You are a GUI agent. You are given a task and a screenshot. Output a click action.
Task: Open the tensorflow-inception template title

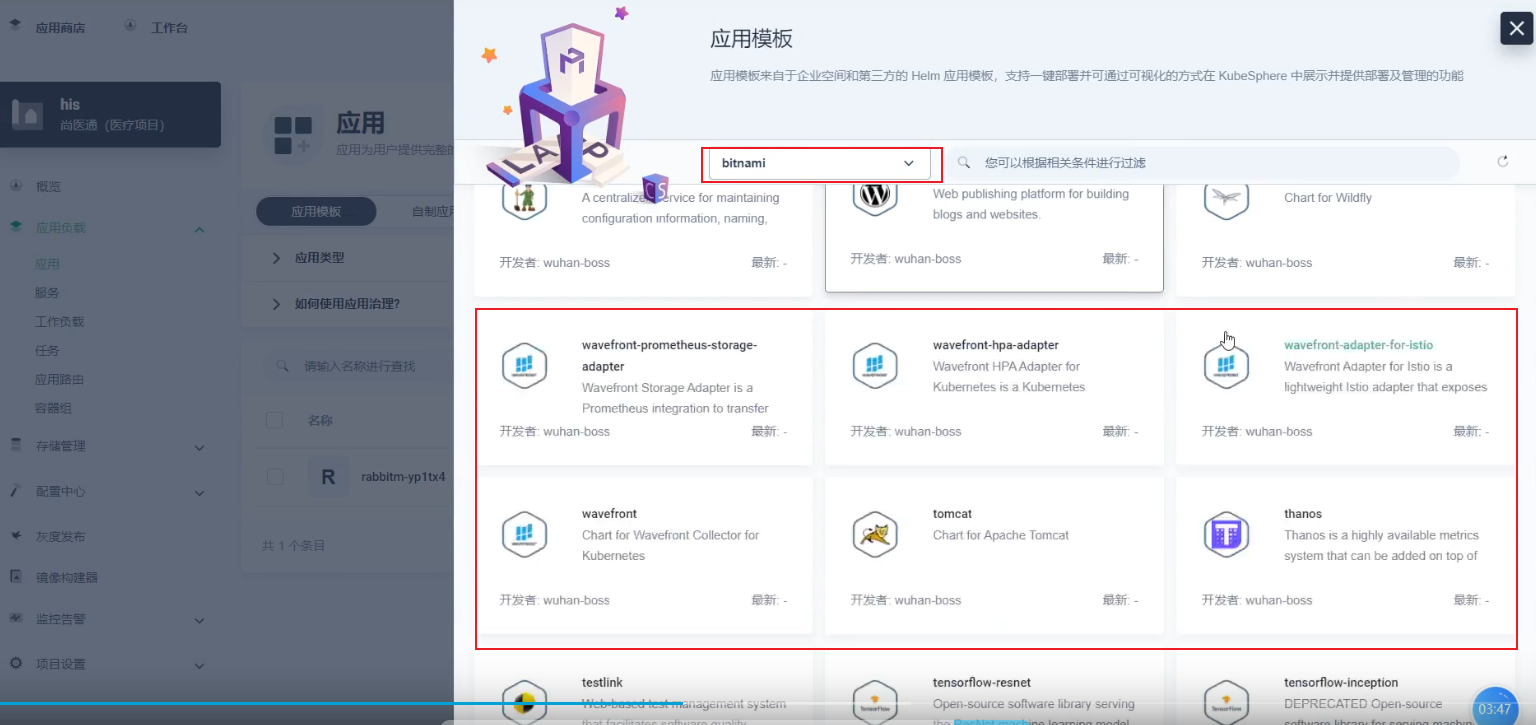tap(1341, 683)
